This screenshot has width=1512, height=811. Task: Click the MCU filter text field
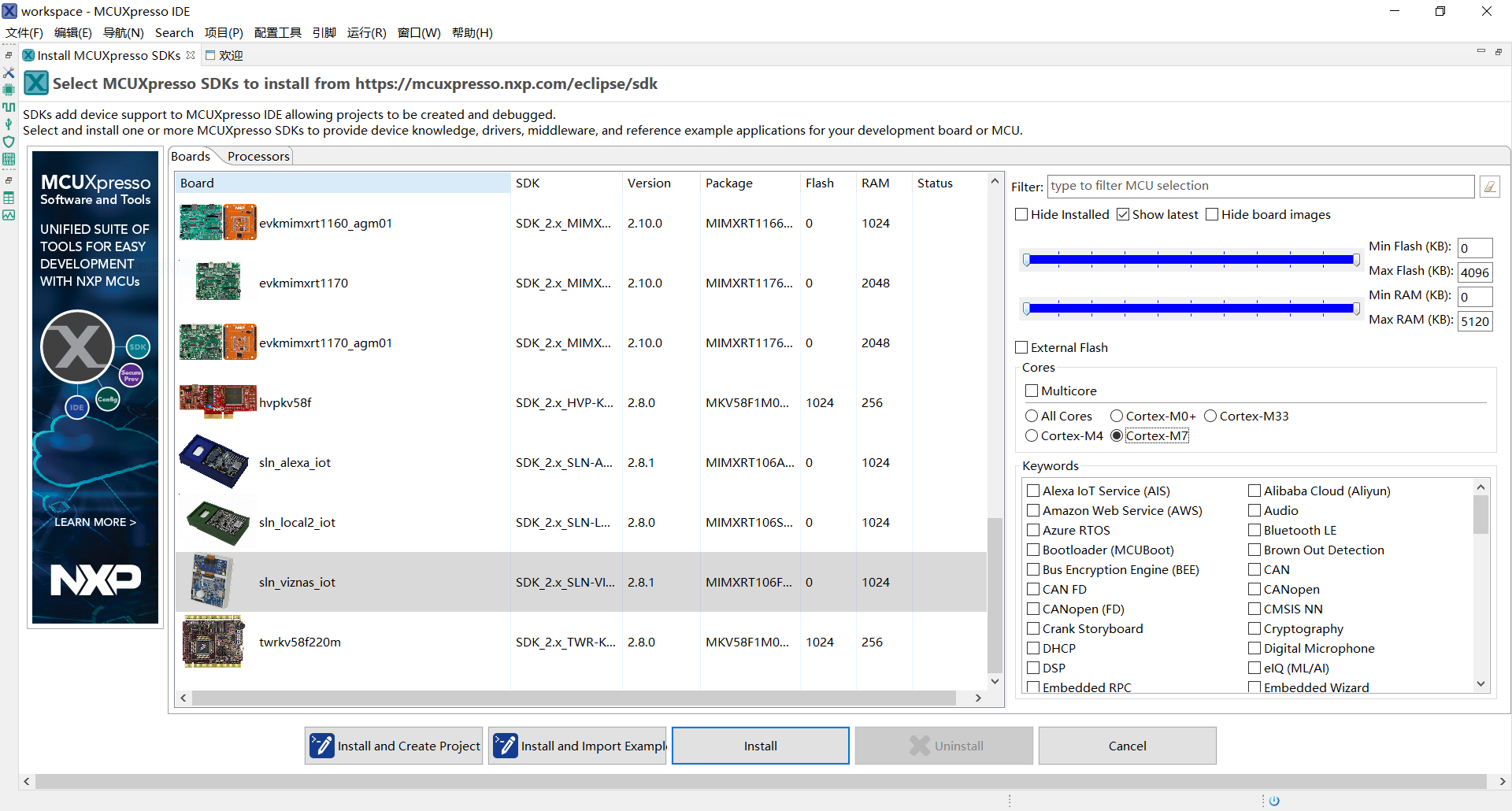[x=1260, y=186]
